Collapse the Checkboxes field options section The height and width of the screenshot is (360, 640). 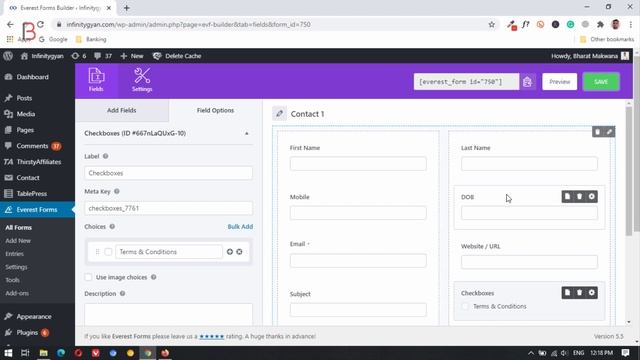point(247,133)
